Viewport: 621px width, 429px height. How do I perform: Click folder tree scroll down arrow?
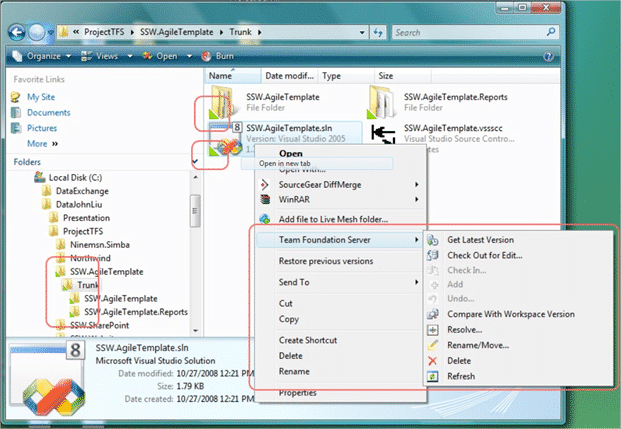(x=195, y=330)
